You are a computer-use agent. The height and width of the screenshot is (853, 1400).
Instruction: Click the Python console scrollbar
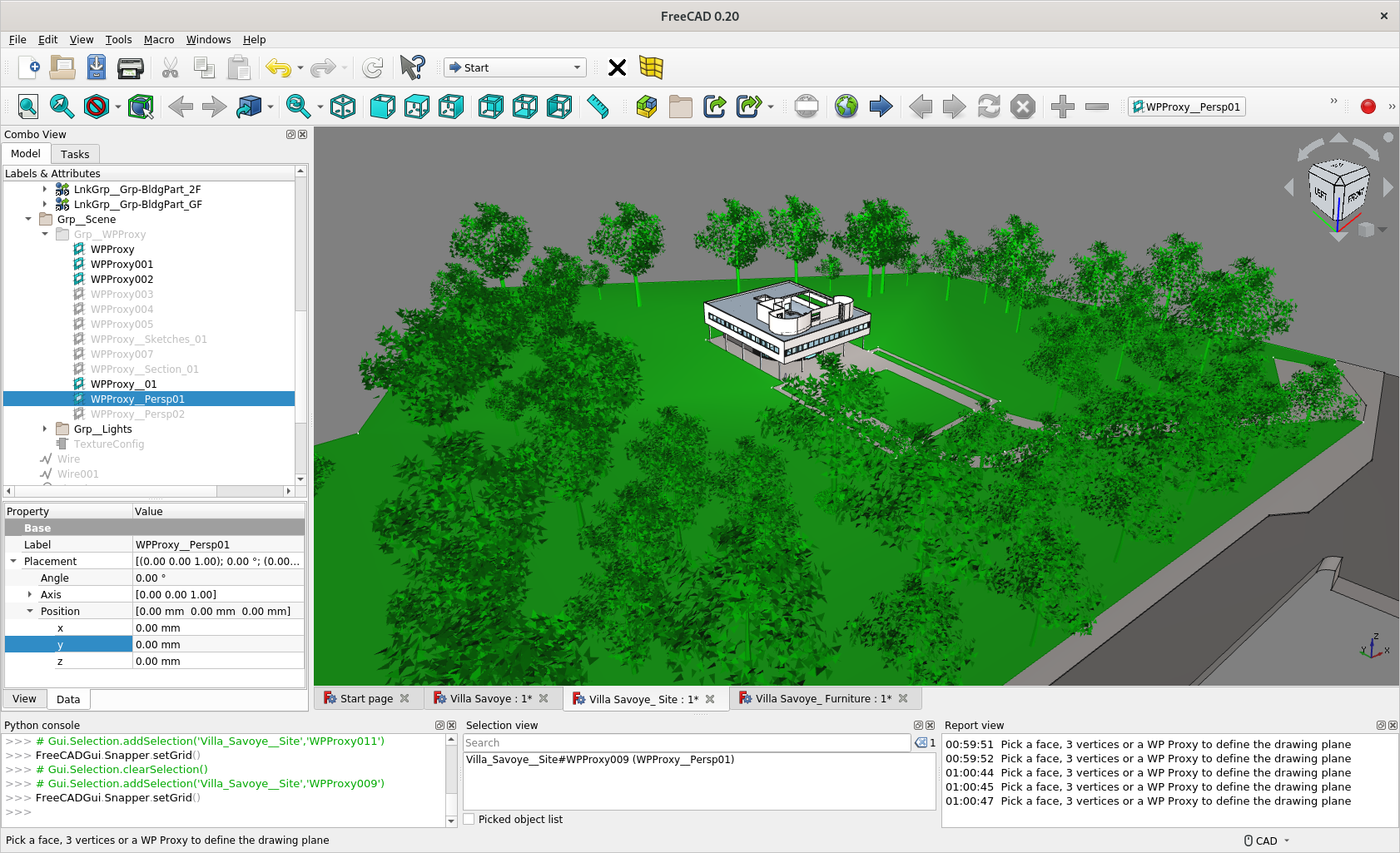451,781
